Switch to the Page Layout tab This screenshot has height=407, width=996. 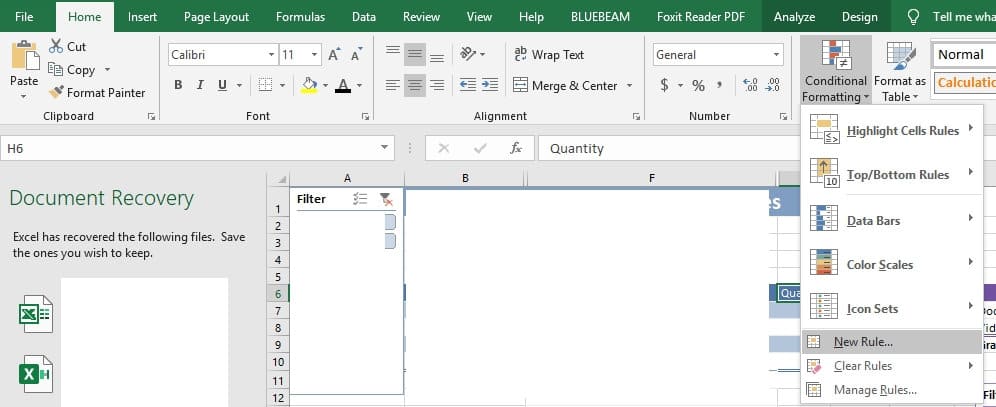click(x=216, y=17)
